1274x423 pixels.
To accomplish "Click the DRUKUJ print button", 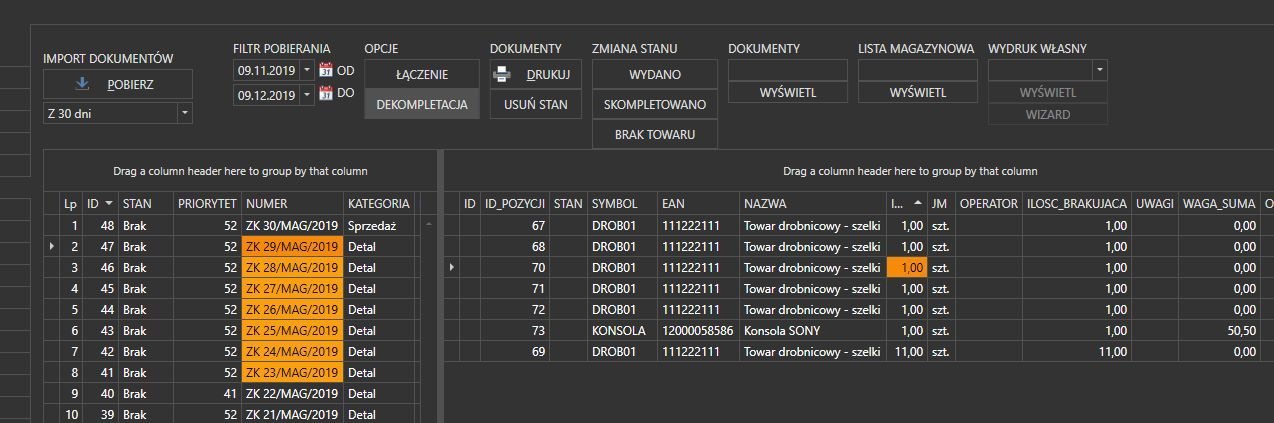I will pyautogui.click(x=536, y=74).
